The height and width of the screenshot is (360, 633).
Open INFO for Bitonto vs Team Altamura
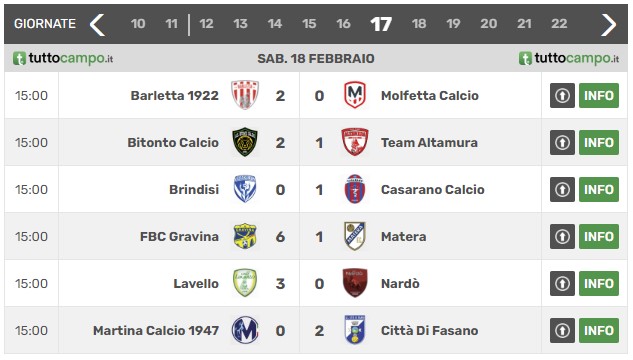coord(599,142)
